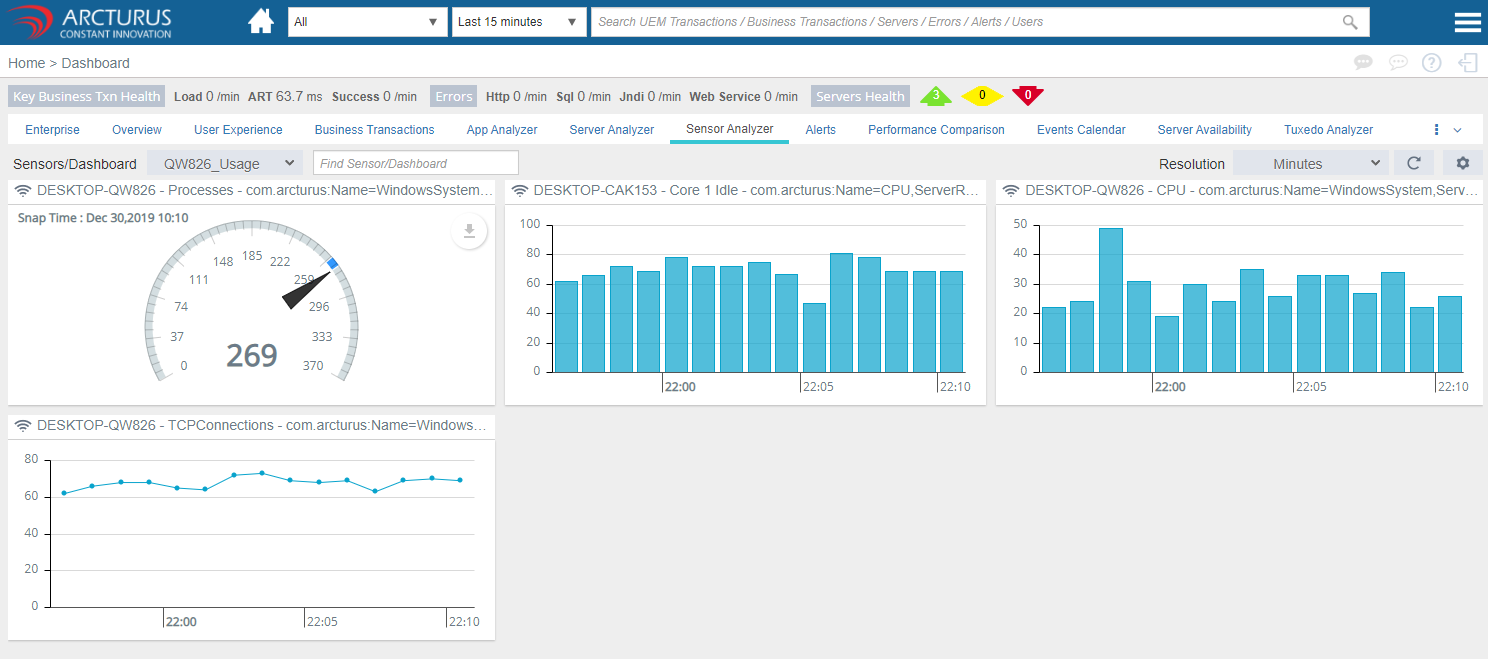Open the Alerts tab
Screen dimensions: 1488x659
pos(820,130)
